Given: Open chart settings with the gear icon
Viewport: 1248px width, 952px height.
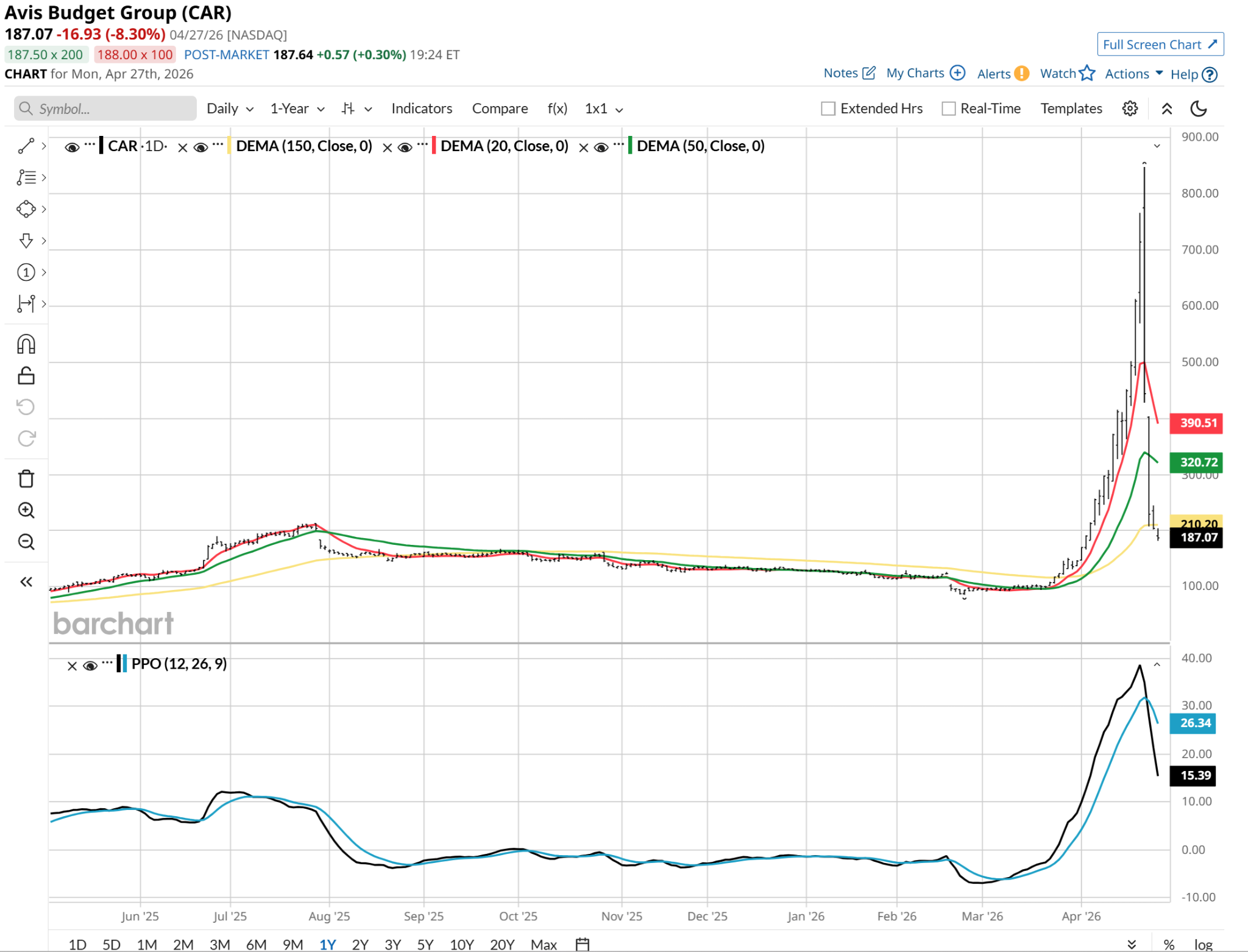Looking at the screenshot, I should pyautogui.click(x=1130, y=109).
